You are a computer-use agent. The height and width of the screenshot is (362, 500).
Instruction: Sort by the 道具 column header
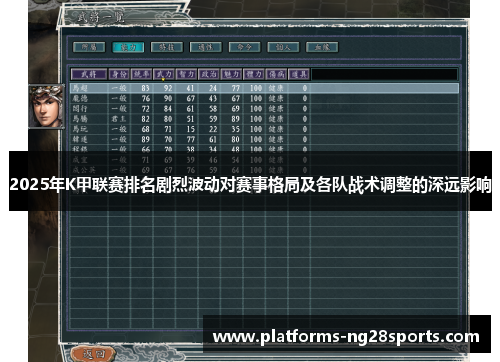coord(299,74)
